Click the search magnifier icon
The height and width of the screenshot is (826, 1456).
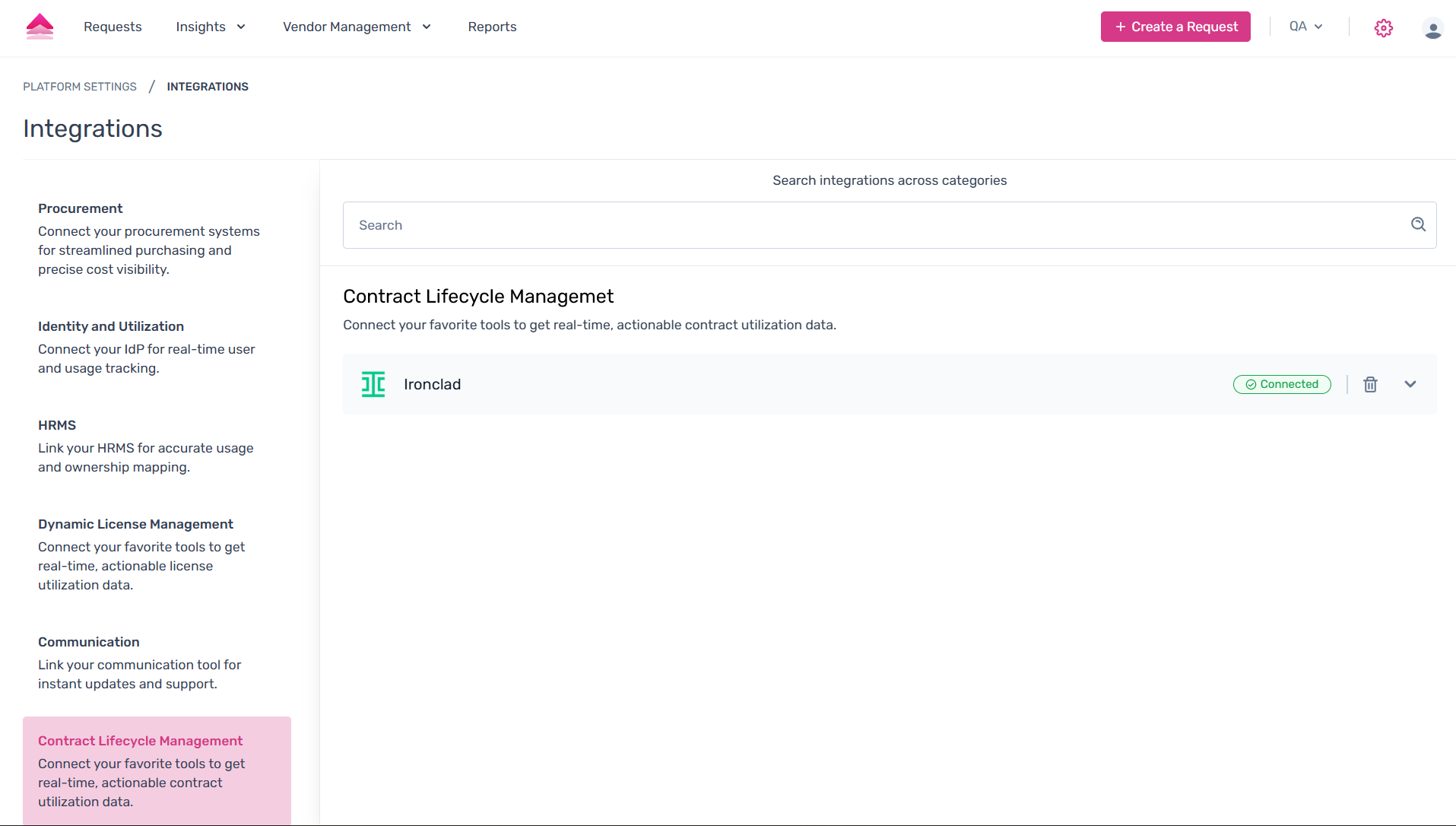coord(1418,224)
